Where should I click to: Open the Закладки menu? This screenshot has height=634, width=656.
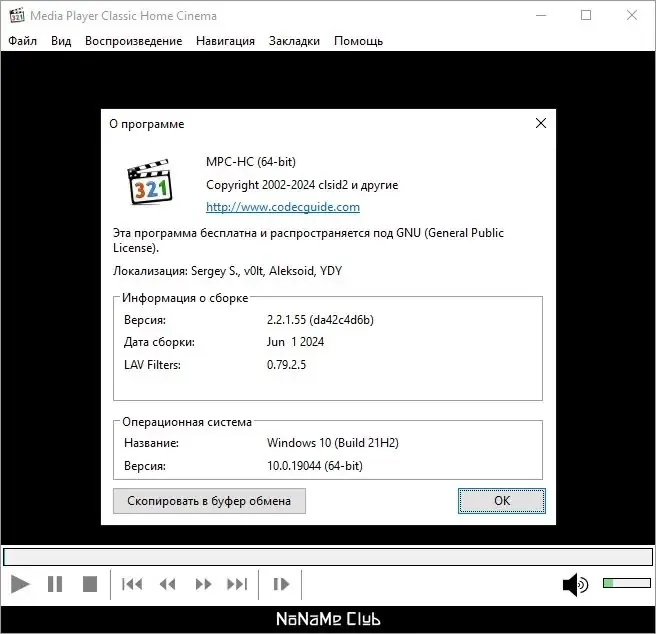pos(294,41)
